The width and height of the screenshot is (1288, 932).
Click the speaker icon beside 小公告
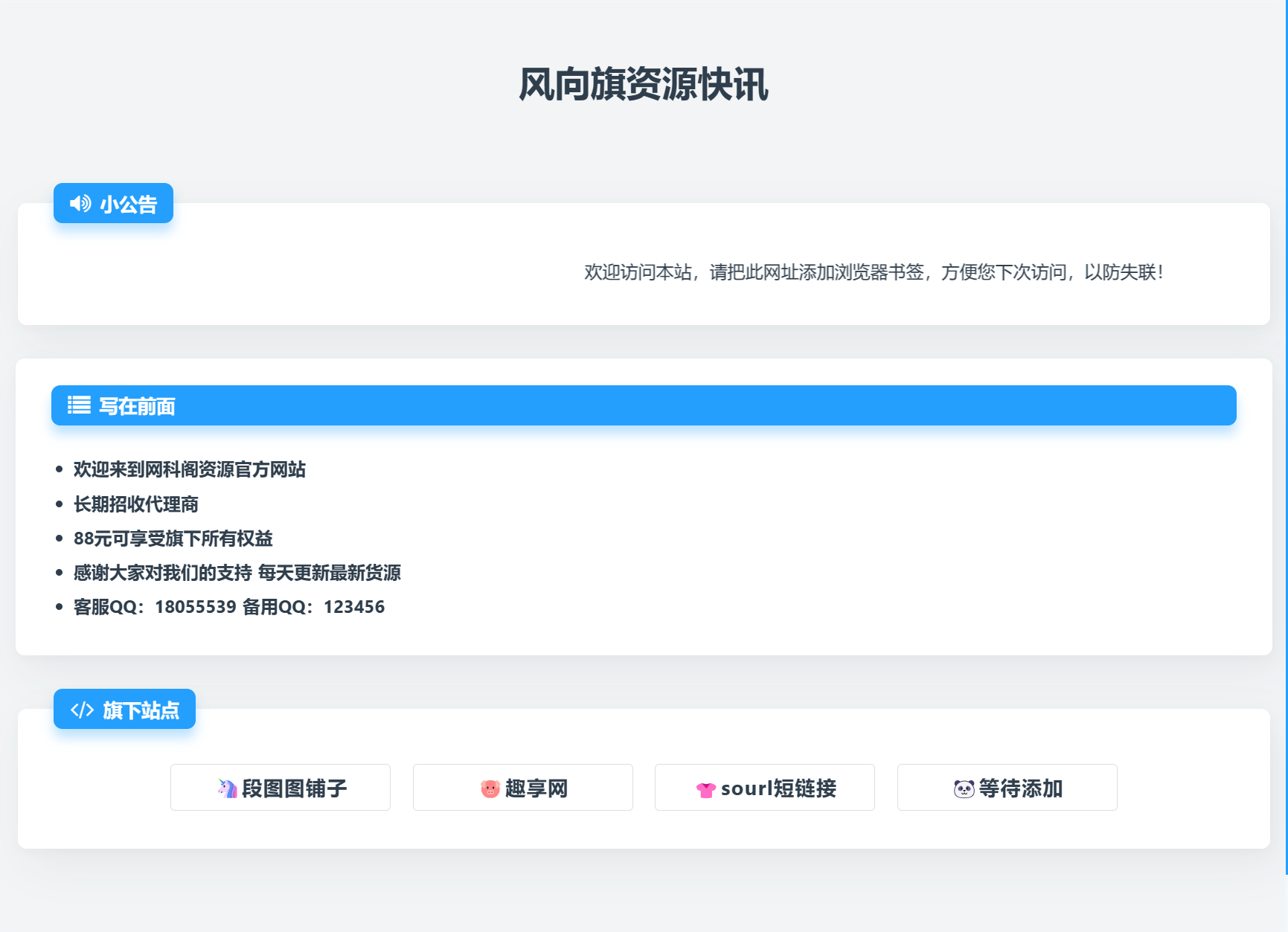(80, 203)
